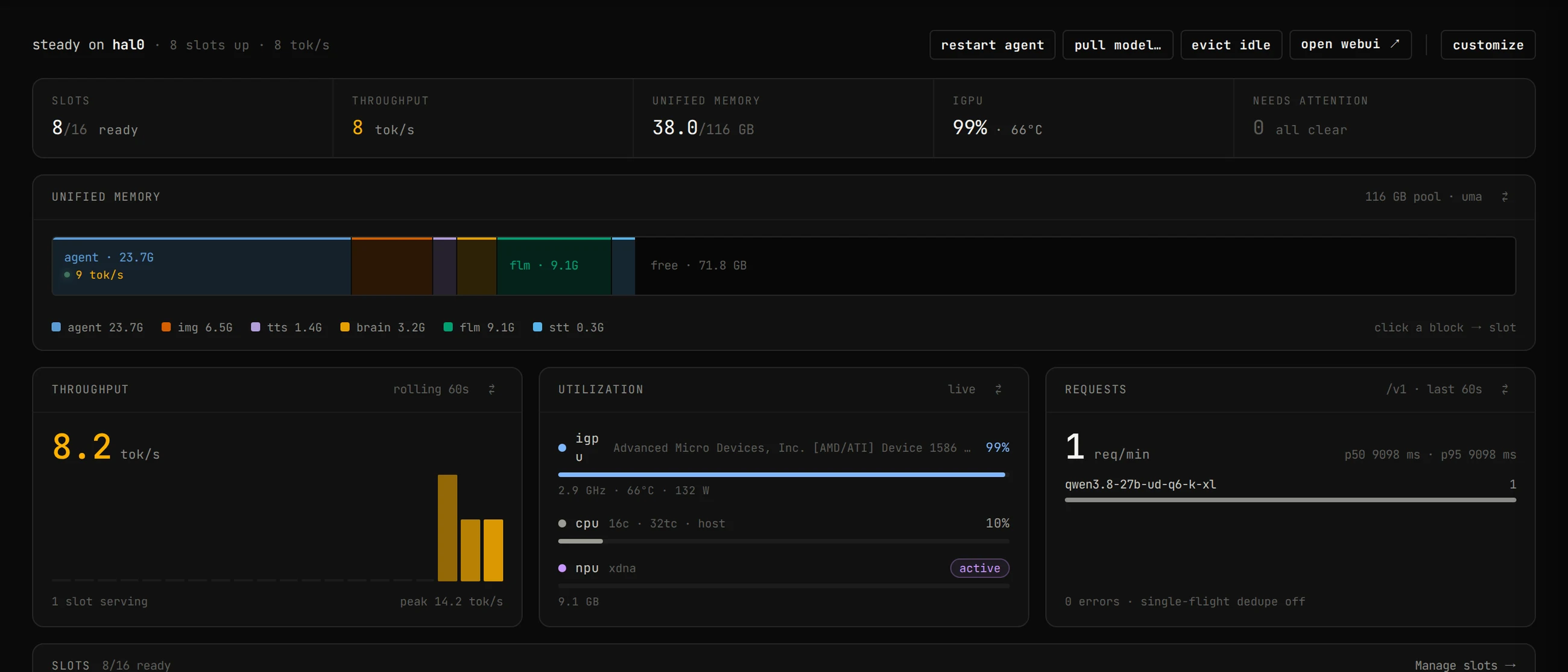This screenshot has height=672, width=1568.
Task: Toggle the npu active badge
Action: 979,568
